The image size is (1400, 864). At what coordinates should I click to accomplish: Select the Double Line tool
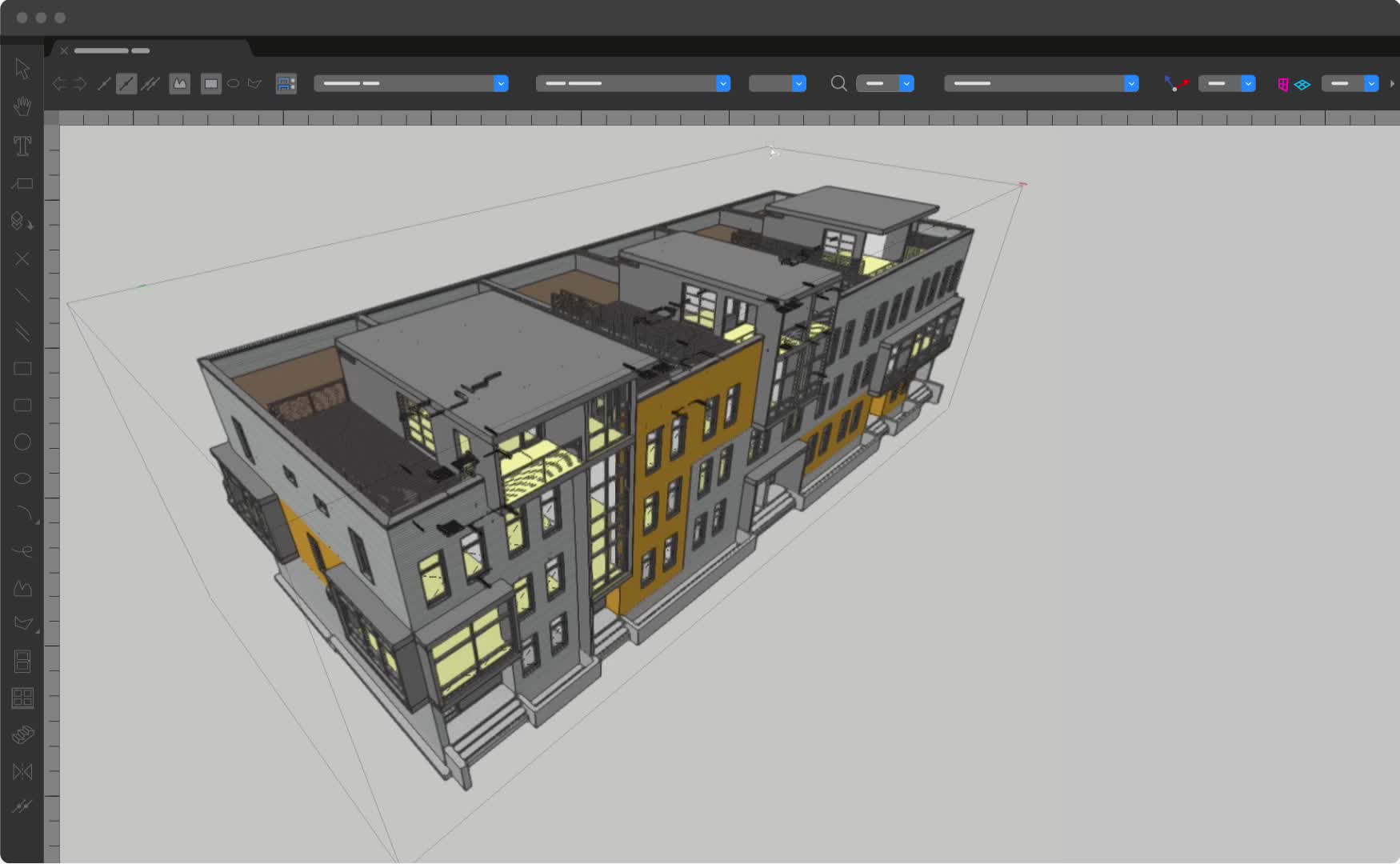pyautogui.click(x=22, y=332)
